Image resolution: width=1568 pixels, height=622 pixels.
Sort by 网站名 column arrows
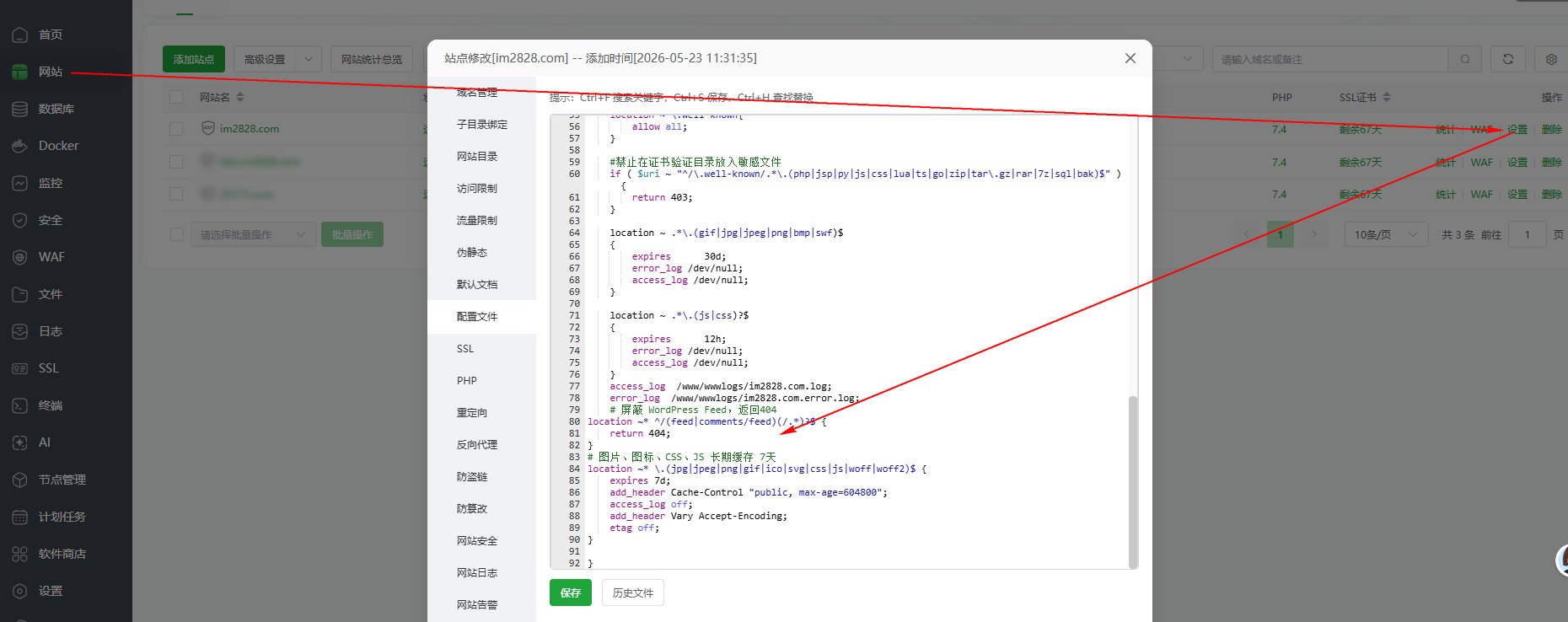(x=240, y=97)
